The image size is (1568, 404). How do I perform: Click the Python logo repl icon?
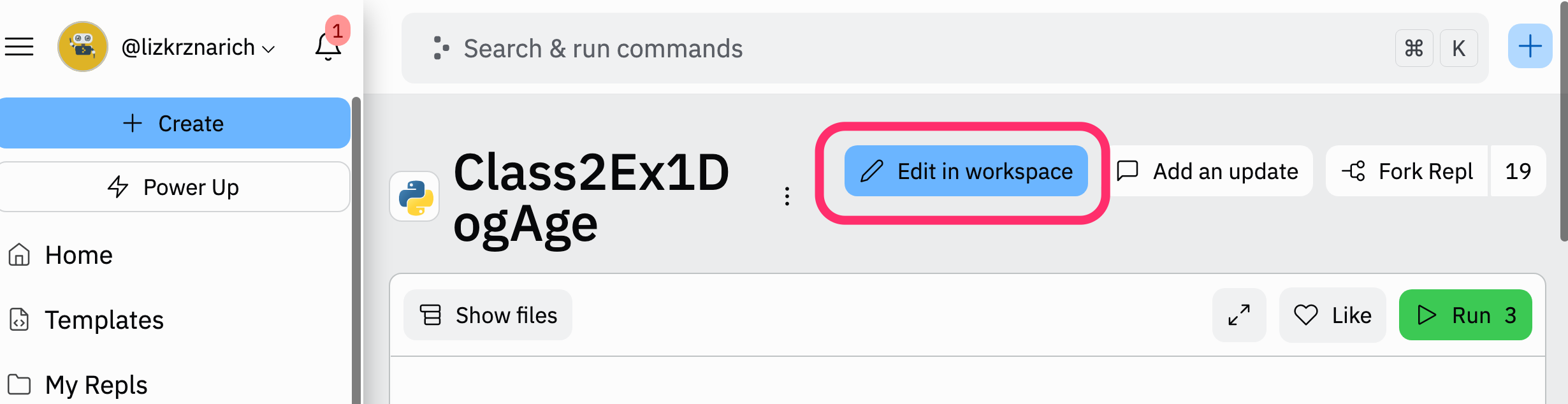tap(415, 196)
